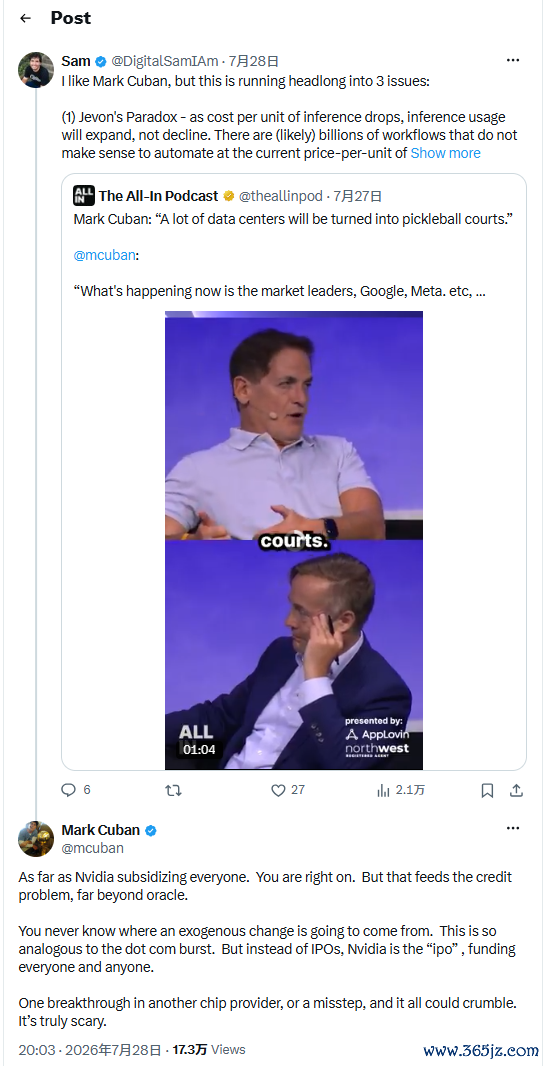Expand Sam's post with Show more
Image resolution: width=546 pixels, height=1066 pixels.
445,153
